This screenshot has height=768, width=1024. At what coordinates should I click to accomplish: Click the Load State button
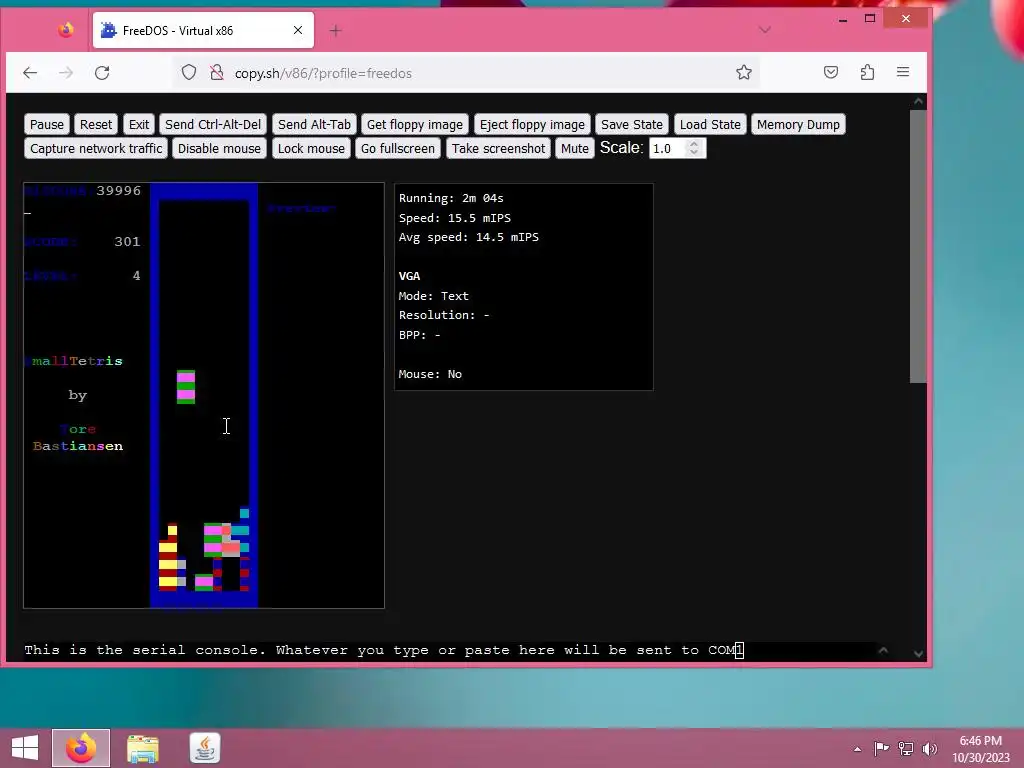710,124
